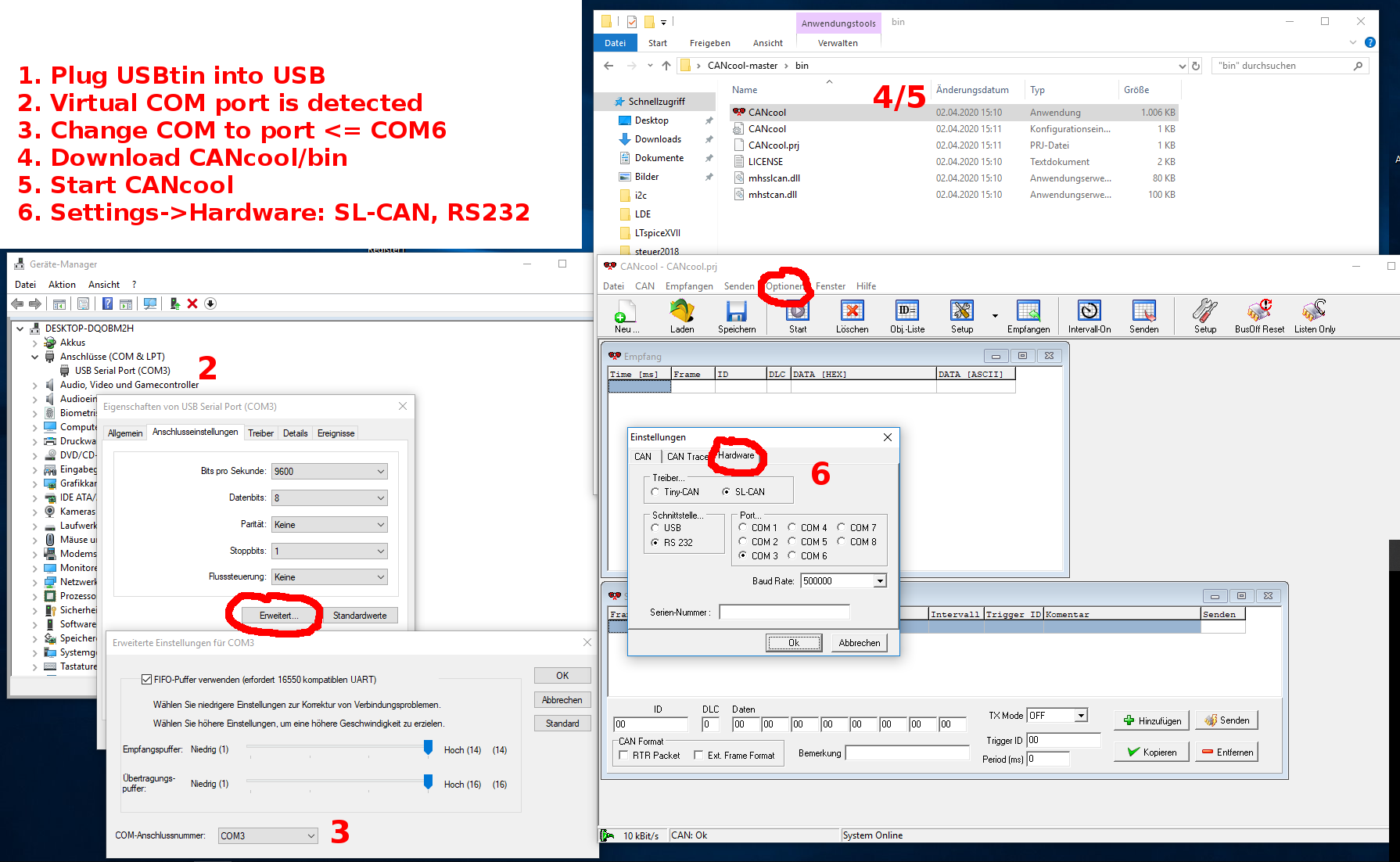This screenshot has height=862, width=1400.
Task: Click the Explorer help question-mark icon
Action: tap(1370, 42)
